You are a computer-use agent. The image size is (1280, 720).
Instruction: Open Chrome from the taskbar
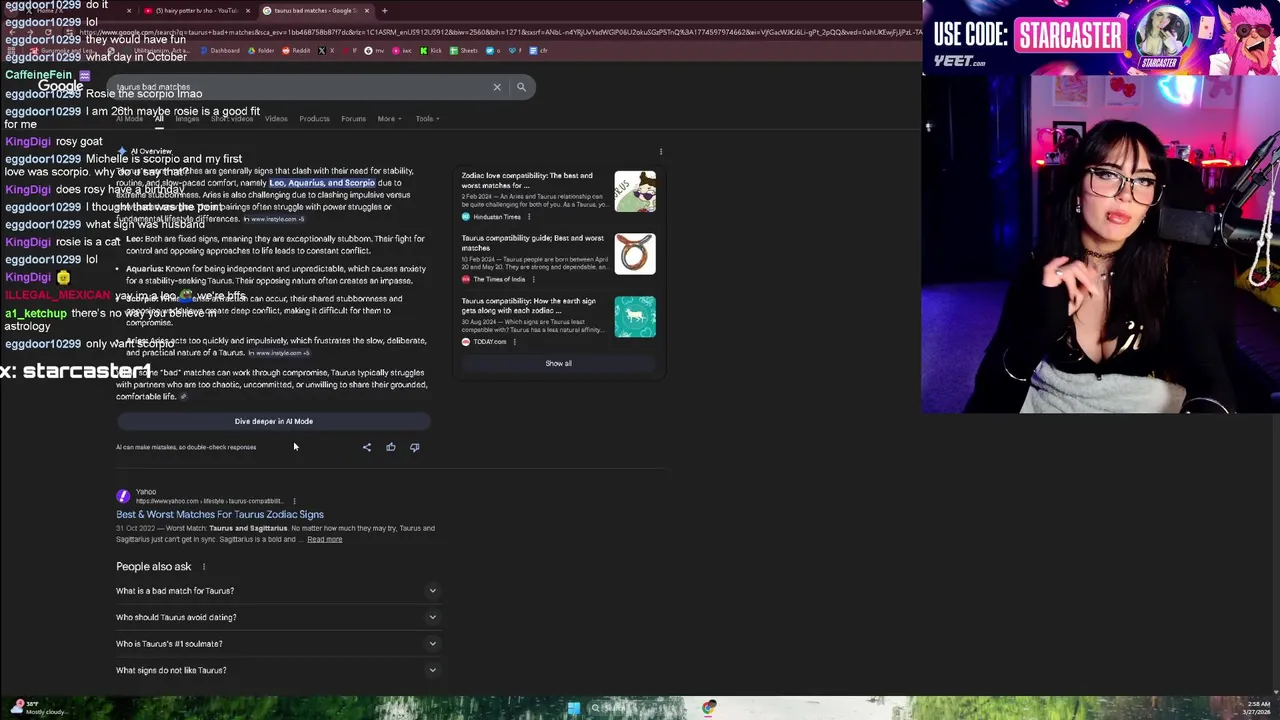(709, 708)
